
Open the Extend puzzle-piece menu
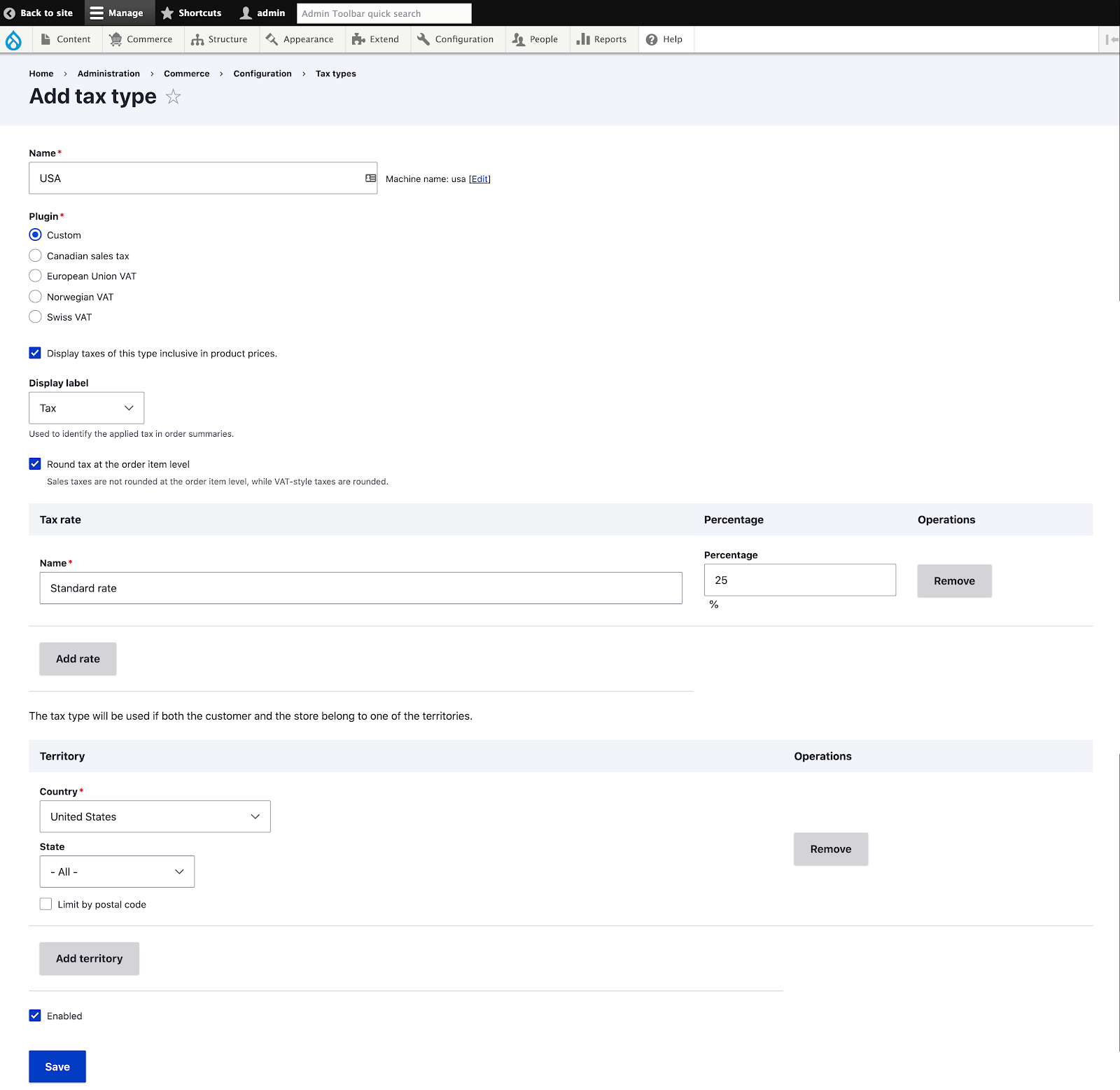click(x=375, y=39)
